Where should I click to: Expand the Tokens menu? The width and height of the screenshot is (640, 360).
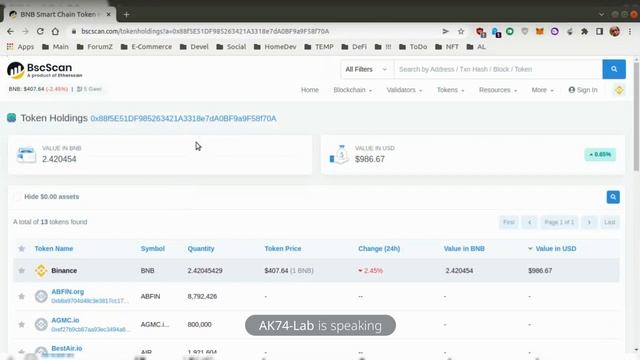pyautogui.click(x=451, y=90)
